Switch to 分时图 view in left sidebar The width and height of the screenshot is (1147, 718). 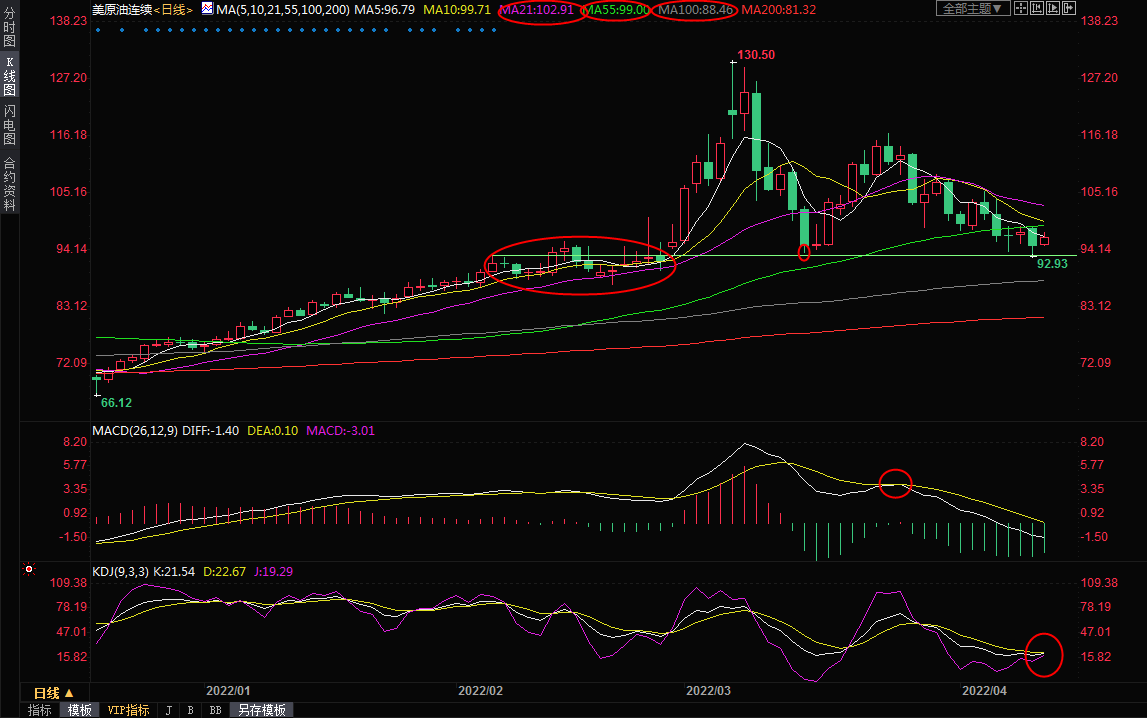(9, 28)
